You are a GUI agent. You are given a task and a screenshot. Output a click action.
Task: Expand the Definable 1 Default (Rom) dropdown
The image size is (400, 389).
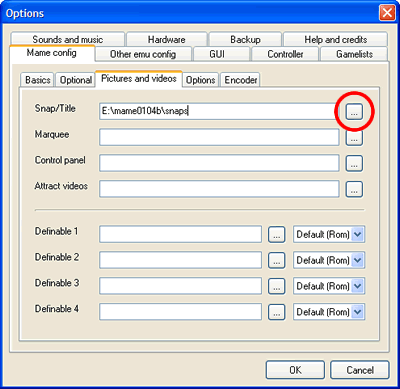click(x=357, y=234)
